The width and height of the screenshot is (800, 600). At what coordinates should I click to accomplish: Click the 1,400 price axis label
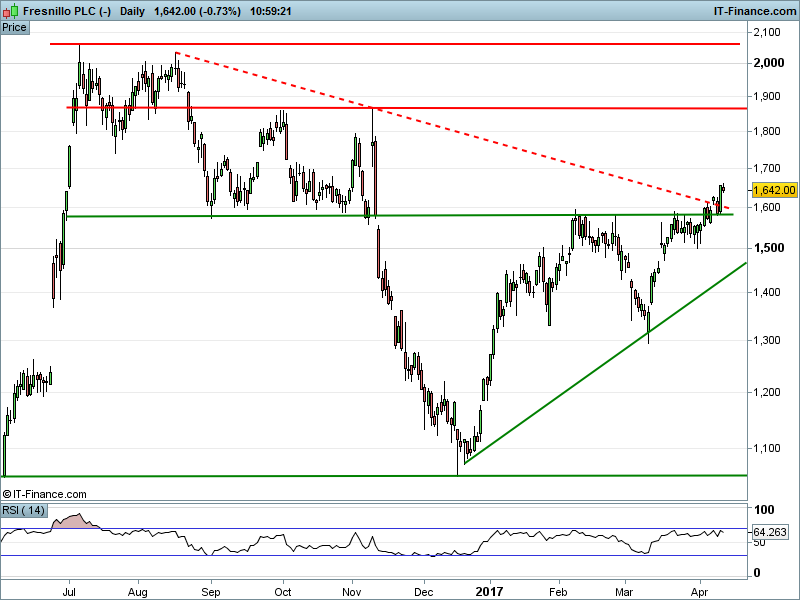[767, 292]
